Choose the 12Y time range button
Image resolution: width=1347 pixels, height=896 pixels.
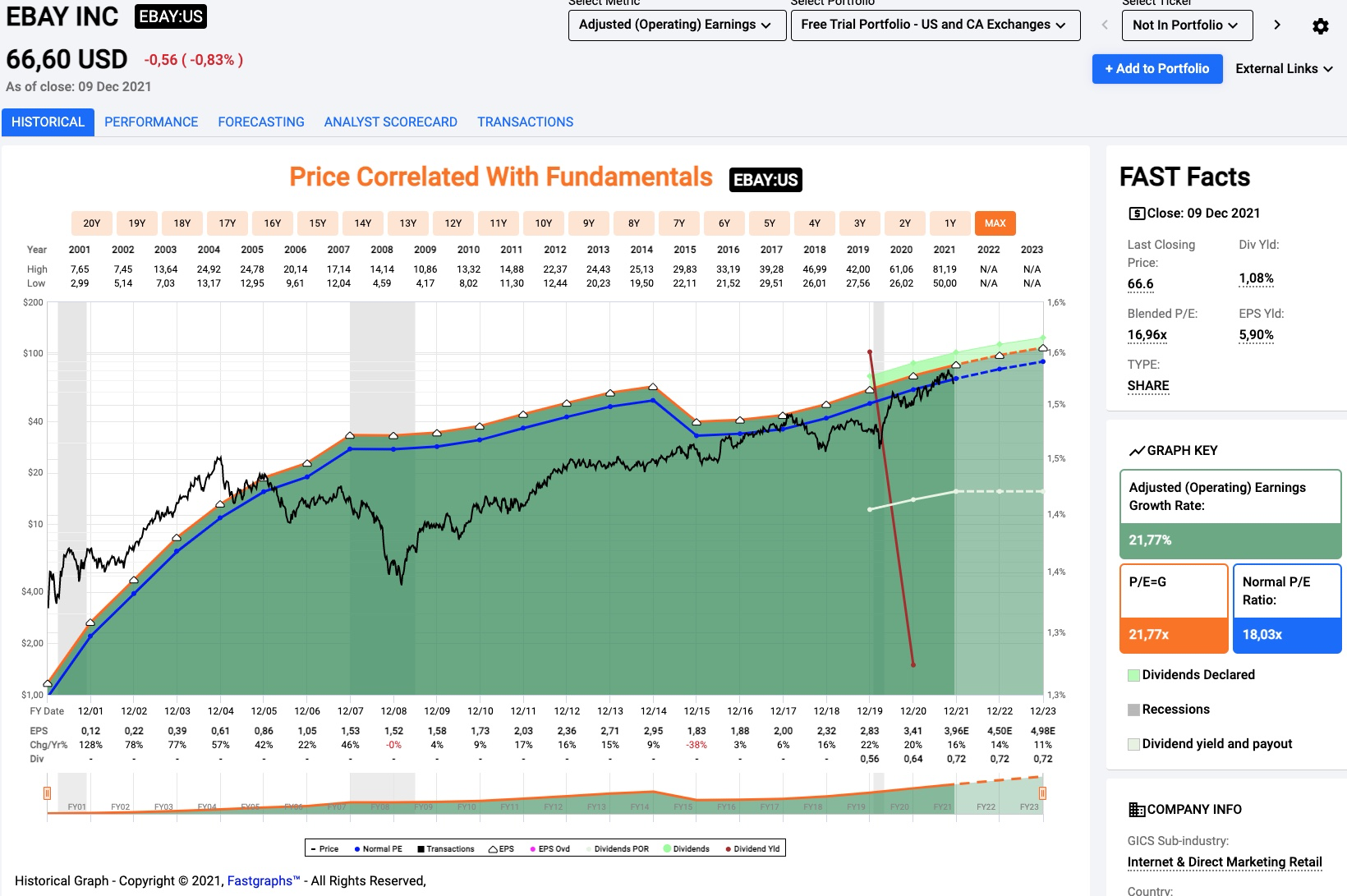coord(453,223)
